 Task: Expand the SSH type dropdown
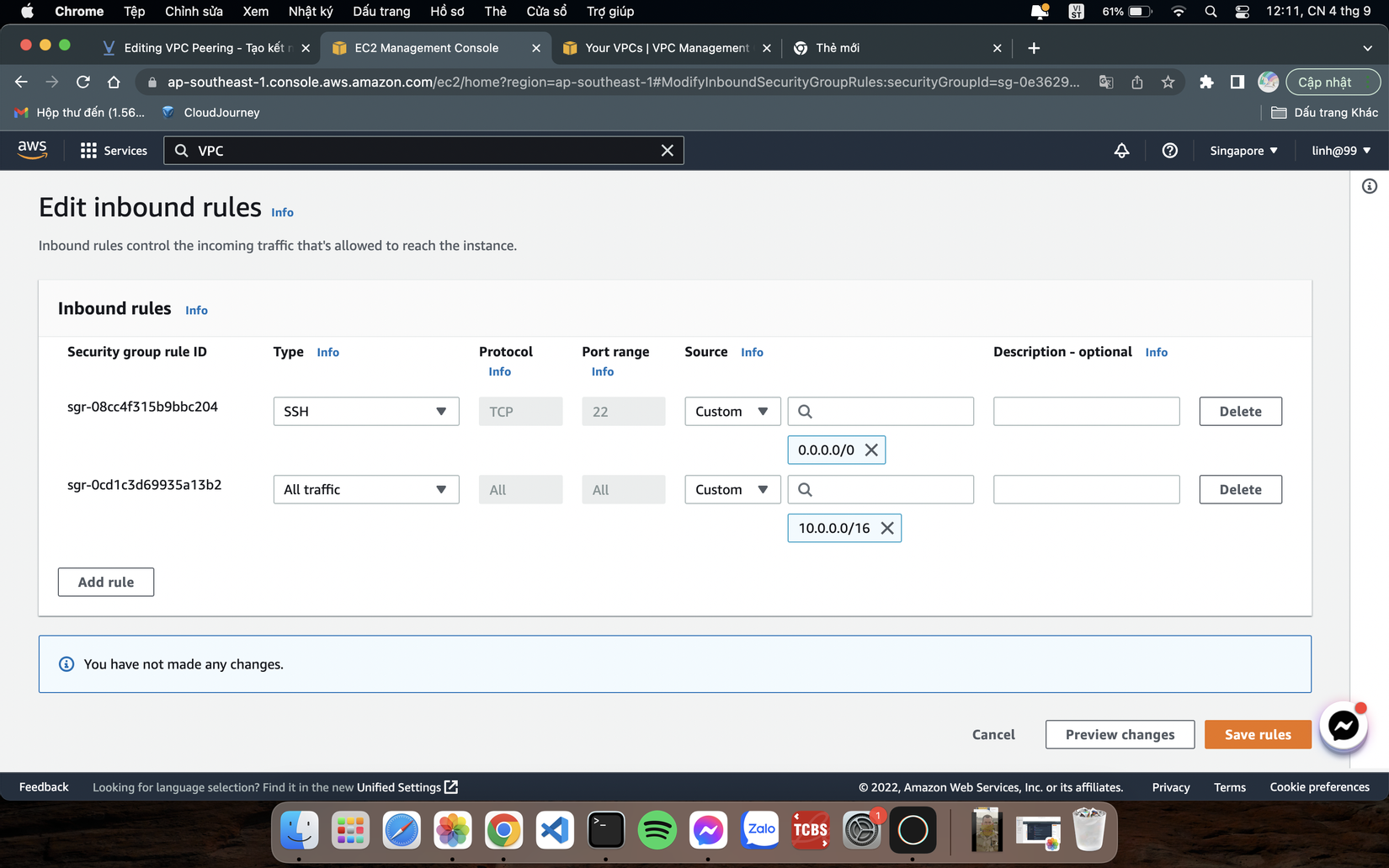point(366,411)
